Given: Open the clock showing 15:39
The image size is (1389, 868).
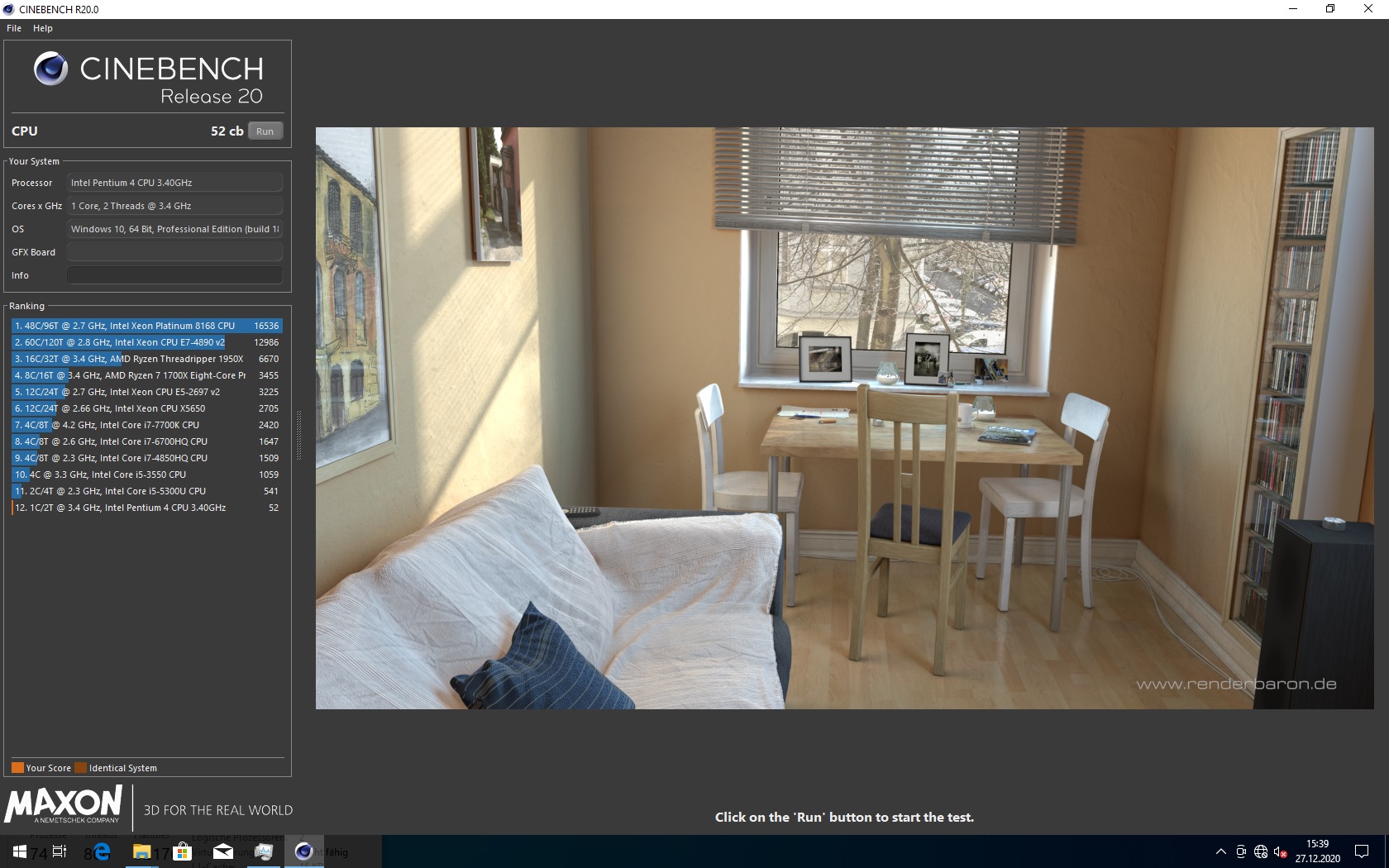Looking at the screenshot, I should (x=1318, y=851).
